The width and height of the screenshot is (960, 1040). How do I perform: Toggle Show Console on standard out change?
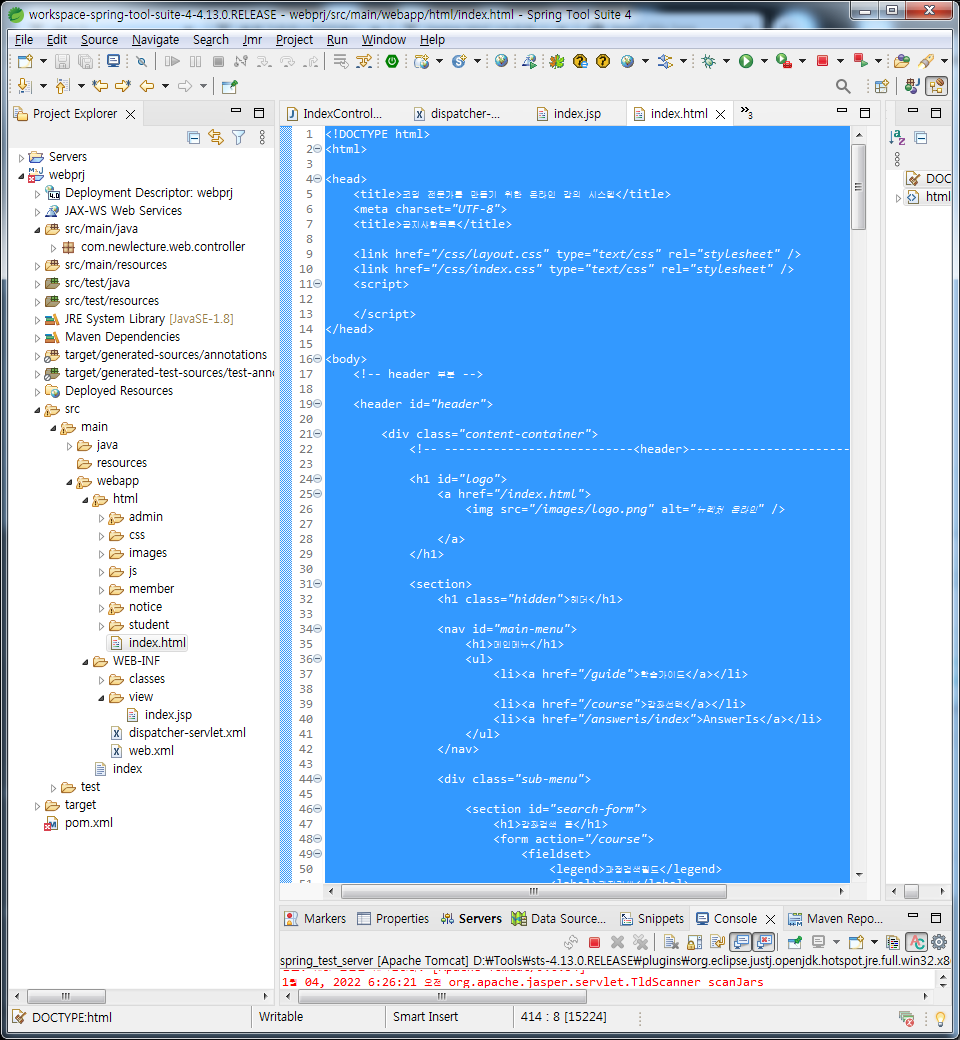(740, 942)
